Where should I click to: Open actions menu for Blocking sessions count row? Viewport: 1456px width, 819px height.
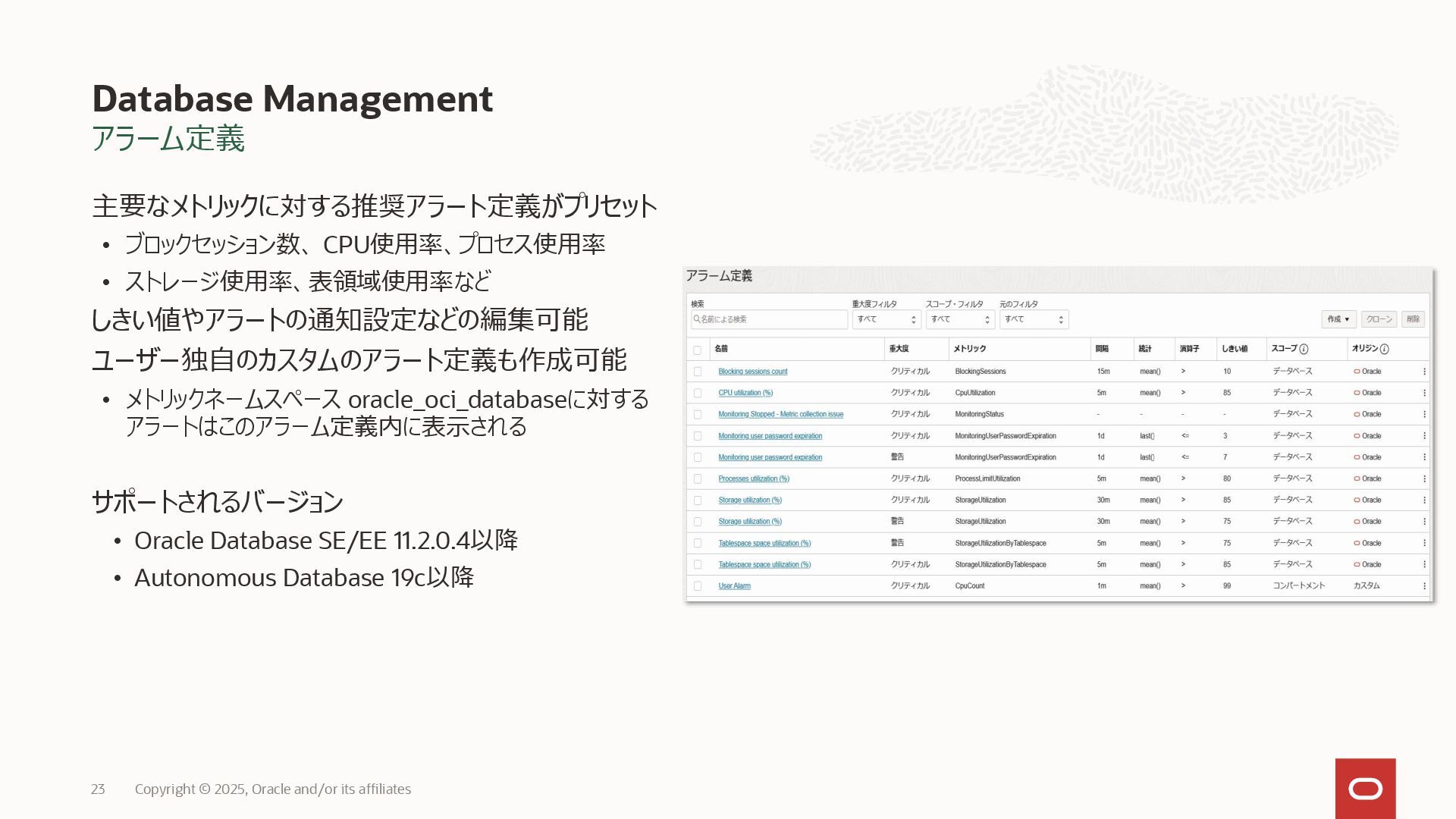click(1424, 372)
